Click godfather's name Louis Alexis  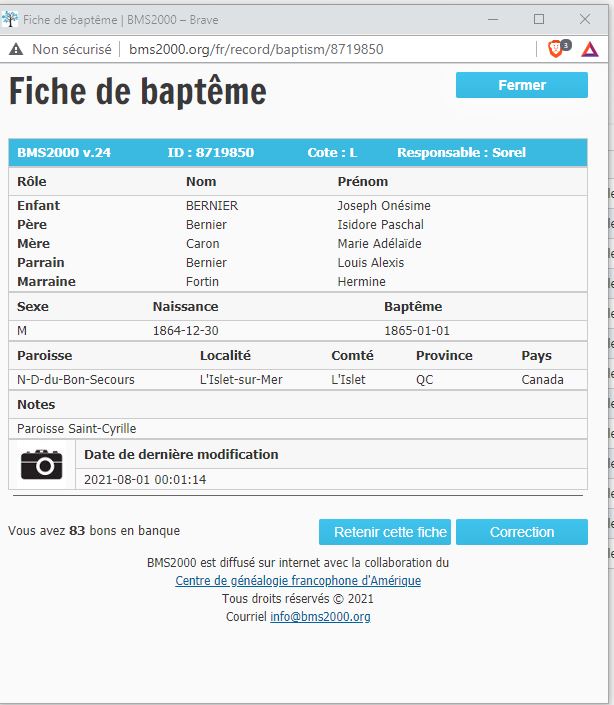click(371, 262)
